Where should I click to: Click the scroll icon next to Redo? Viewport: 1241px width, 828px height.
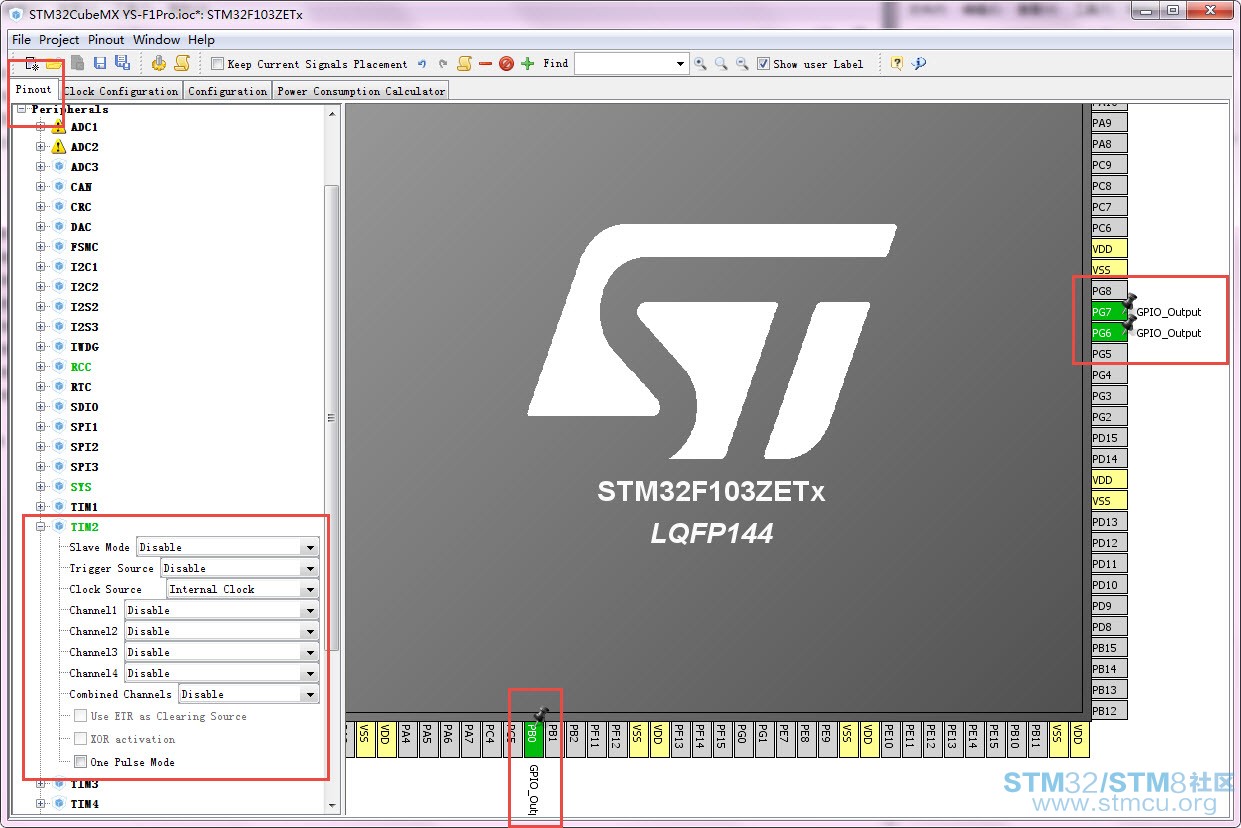[464, 64]
